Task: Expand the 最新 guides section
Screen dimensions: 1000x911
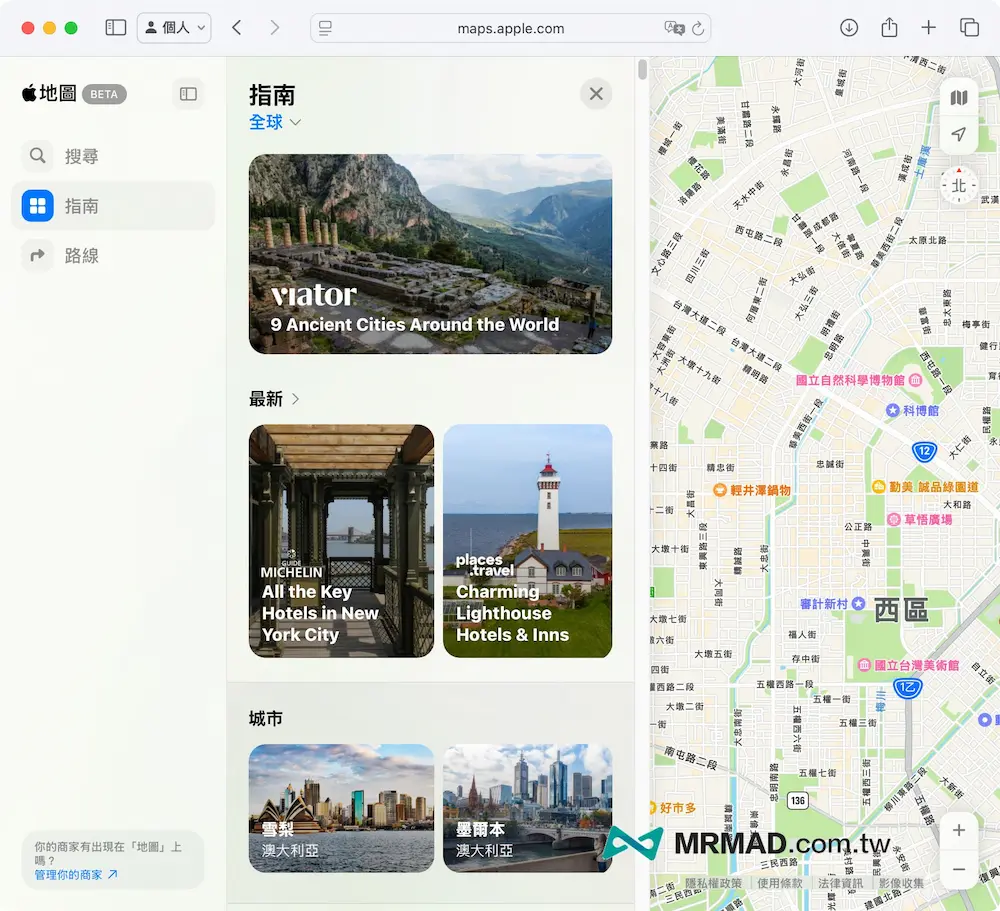Action: point(275,399)
